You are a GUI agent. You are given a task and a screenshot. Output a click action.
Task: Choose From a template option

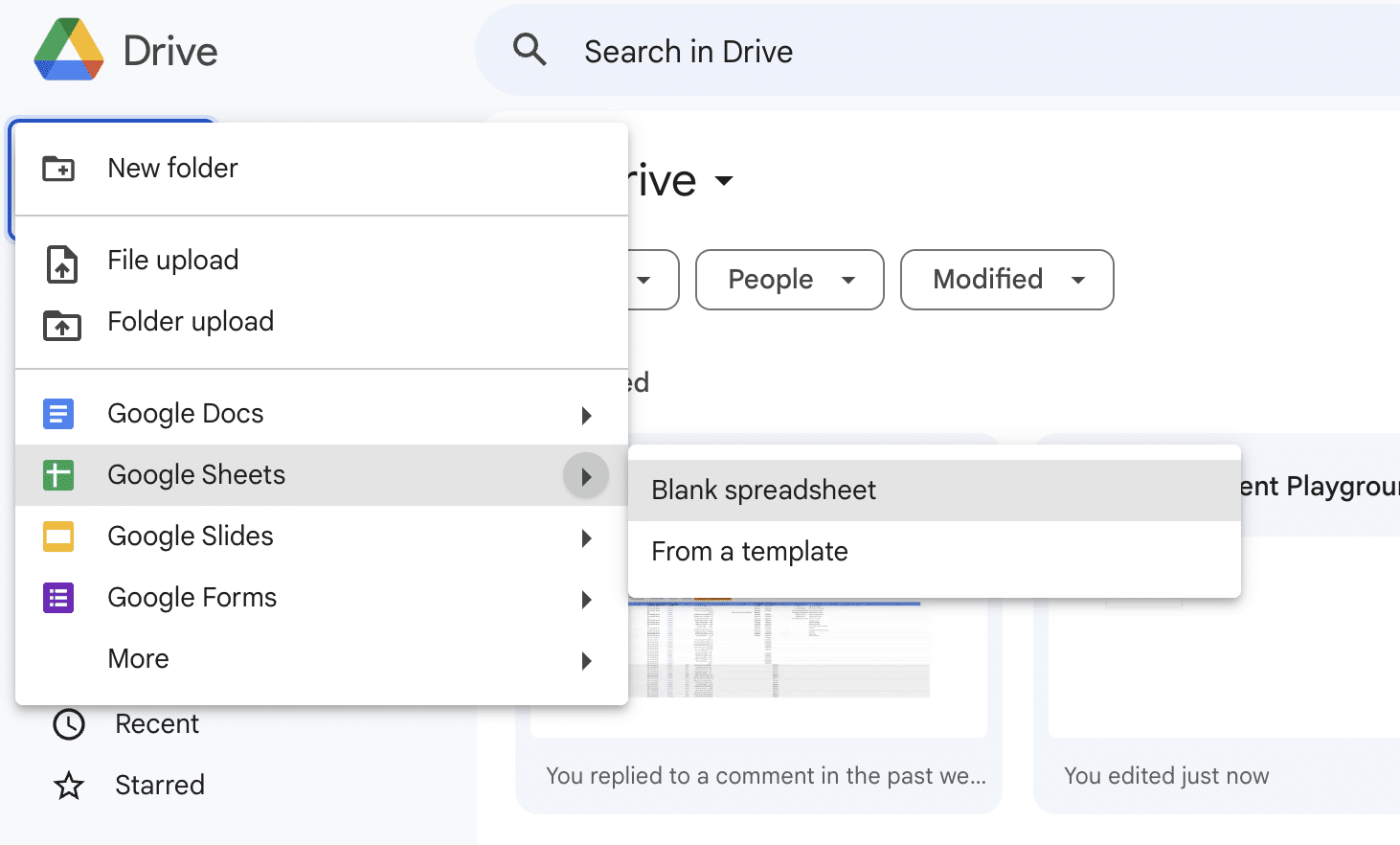pos(749,552)
